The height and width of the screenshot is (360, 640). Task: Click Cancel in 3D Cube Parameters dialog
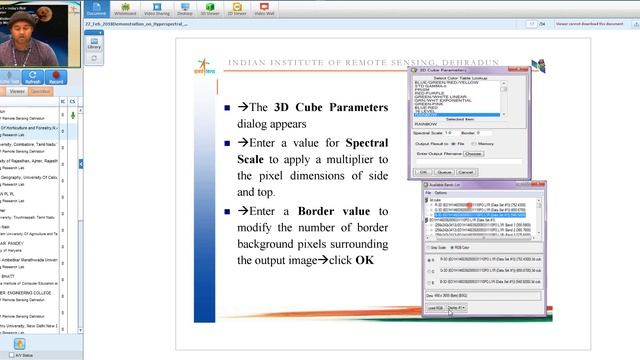click(x=465, y=172)
